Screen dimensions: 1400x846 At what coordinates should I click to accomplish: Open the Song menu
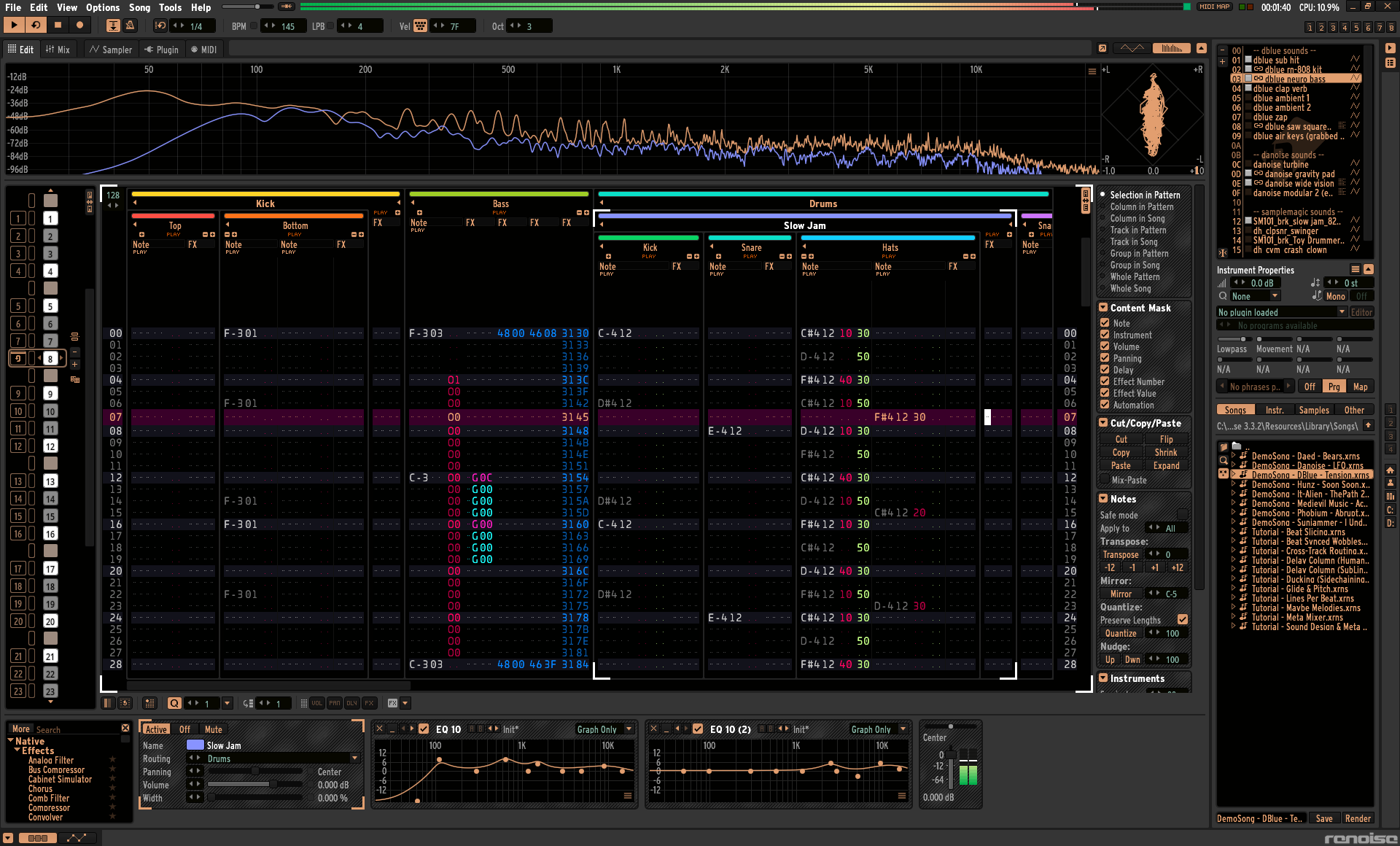pyautogui.click(x=139, y=7)
